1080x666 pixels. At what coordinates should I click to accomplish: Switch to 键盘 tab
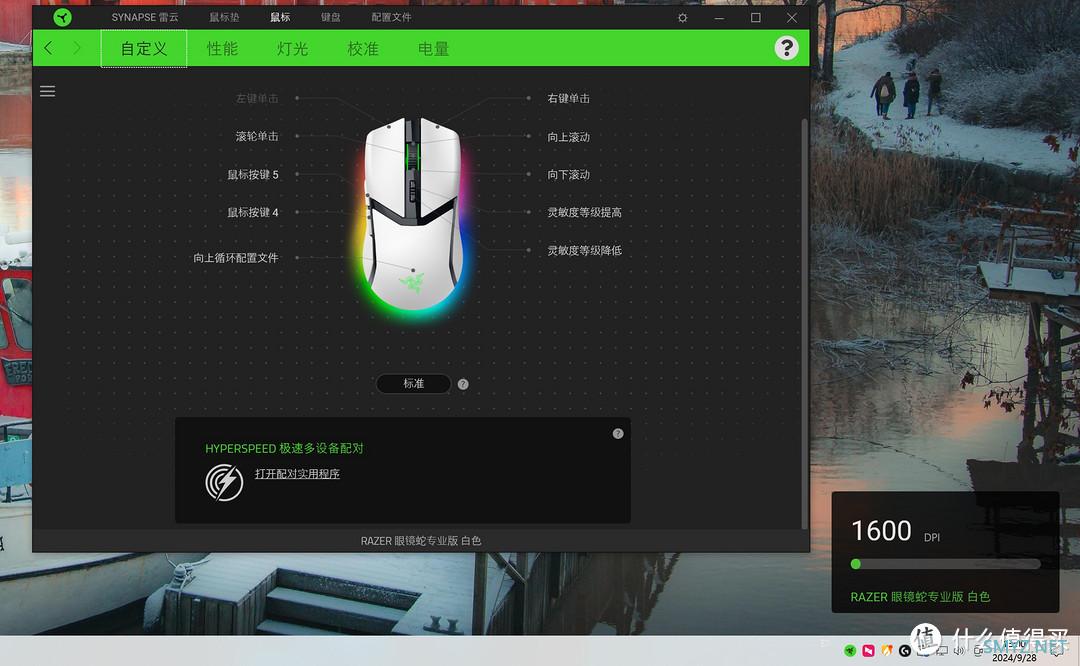click(x=331, y=17)
